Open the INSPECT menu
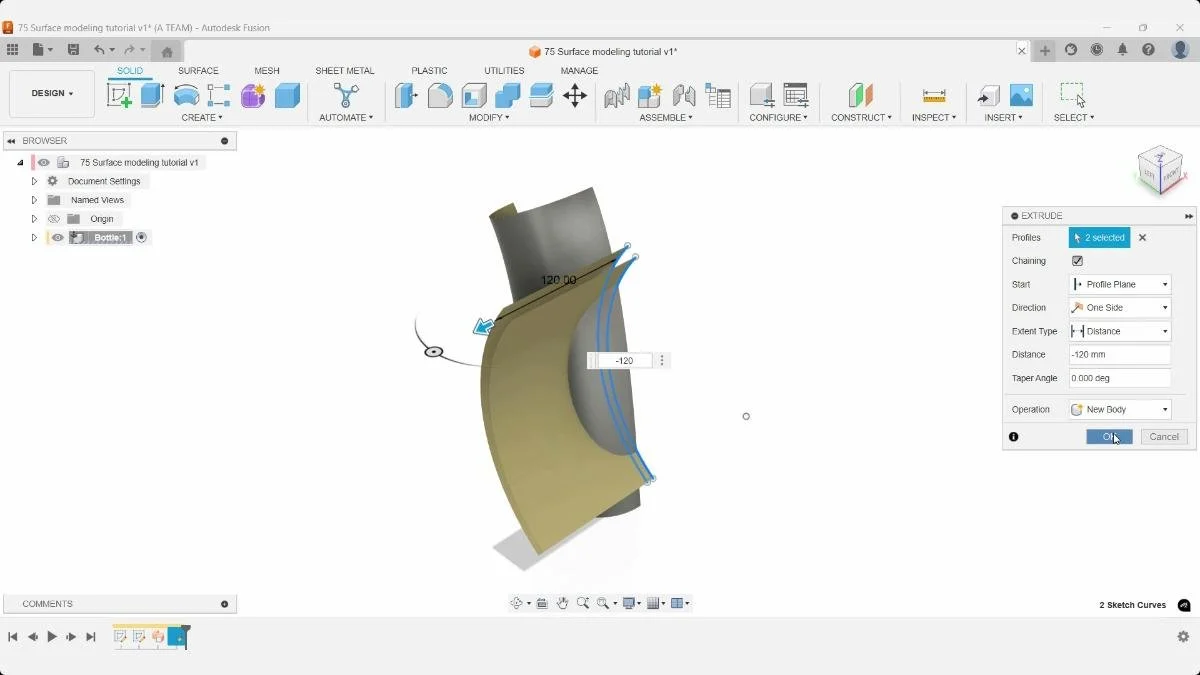This screenshot has width=1200, height=675. (x=934, y=118)
